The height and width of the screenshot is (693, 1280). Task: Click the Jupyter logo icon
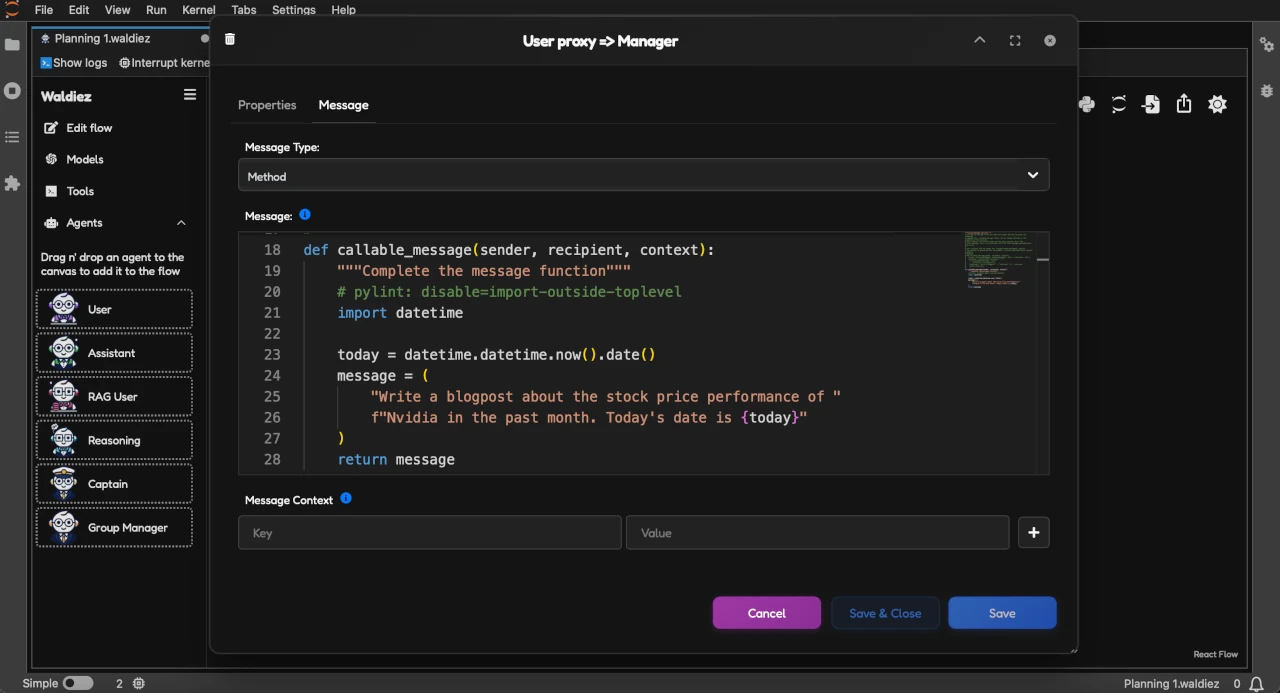pyautogui.click(x=12, y=9)
